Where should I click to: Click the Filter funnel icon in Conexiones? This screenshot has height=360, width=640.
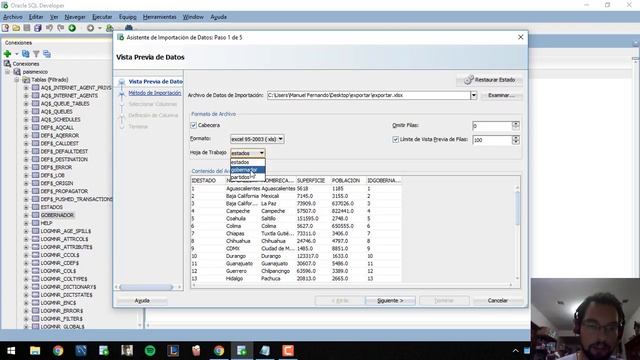click(36, 53)
